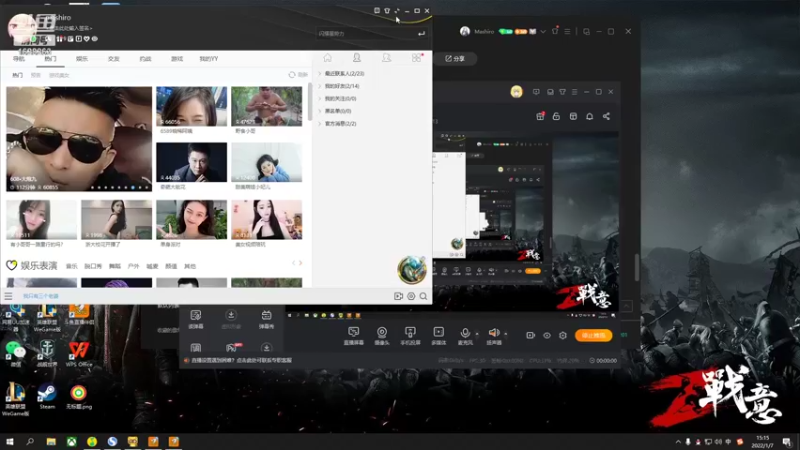
Task: Click the gift box icon with red dot
Action: (x=540, y=116)
